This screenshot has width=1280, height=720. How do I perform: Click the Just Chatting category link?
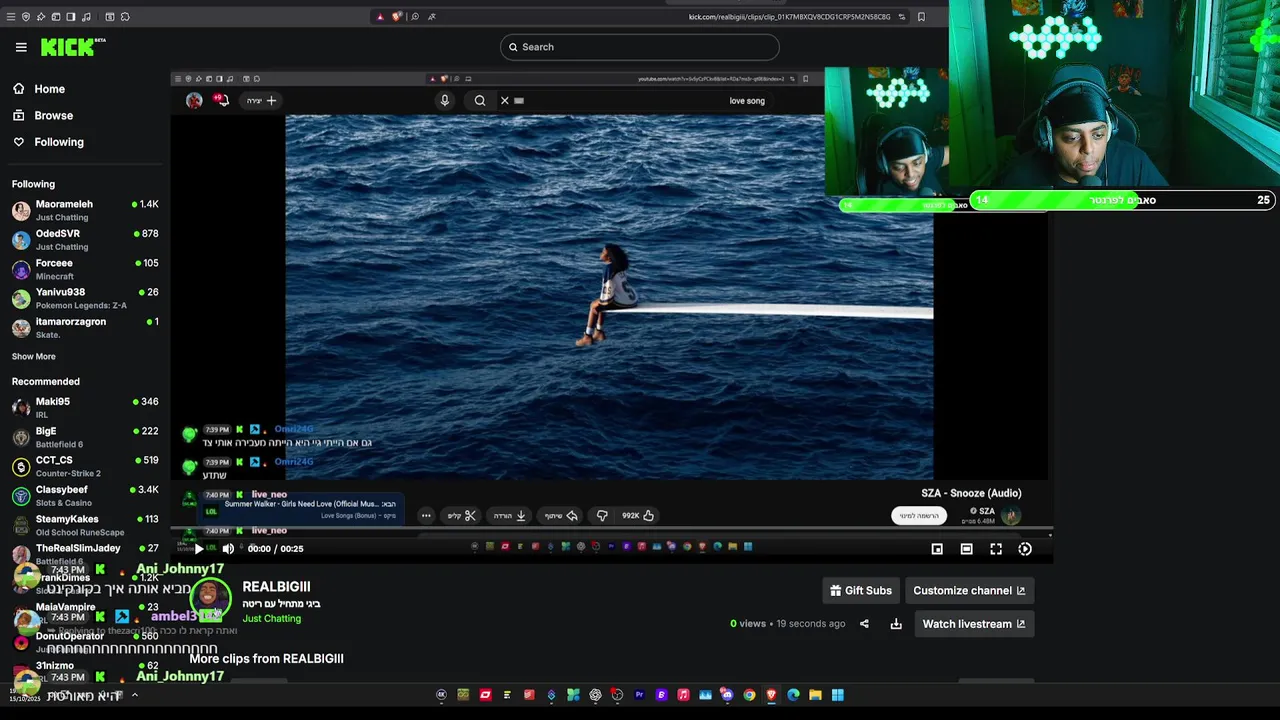(271, 619)
